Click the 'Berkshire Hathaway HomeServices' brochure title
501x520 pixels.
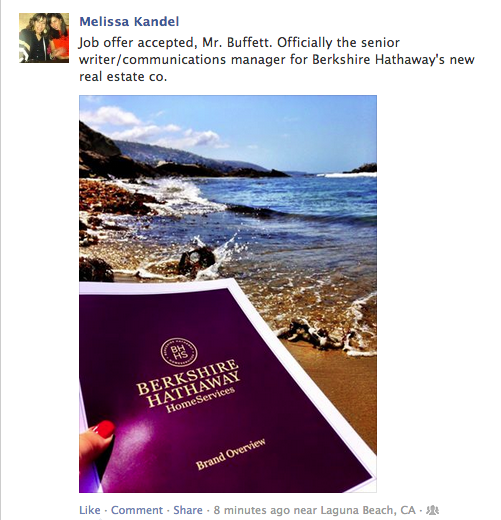pyautogui.click(x=189, y=385)
